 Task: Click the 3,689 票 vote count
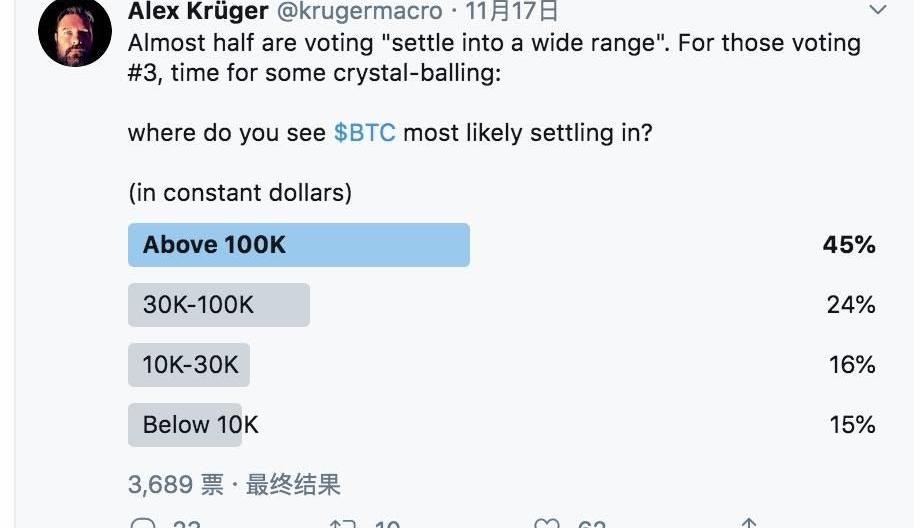click(175, 485)
